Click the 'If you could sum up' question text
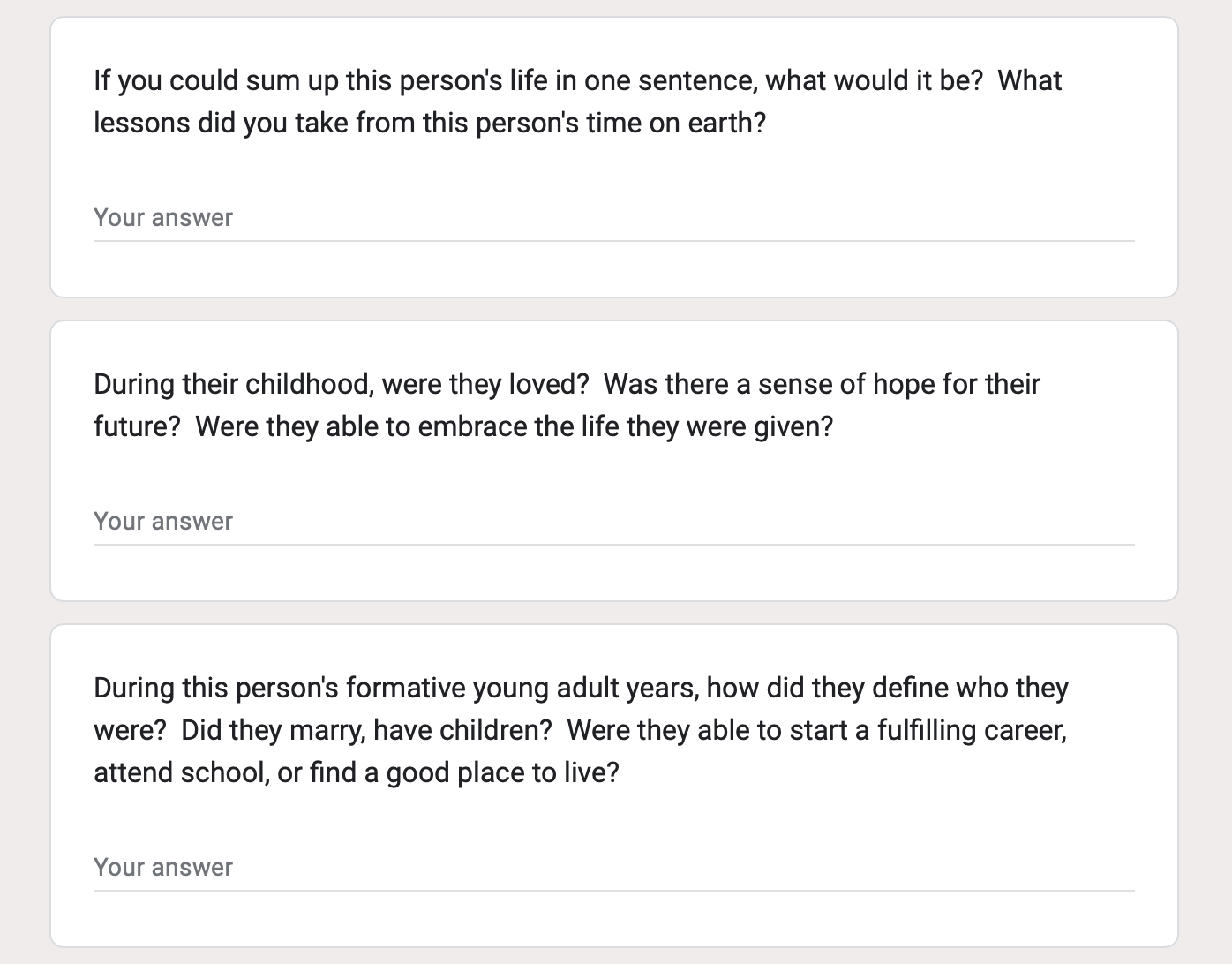Screen dimensions: 1232x964 pos(577,102)
